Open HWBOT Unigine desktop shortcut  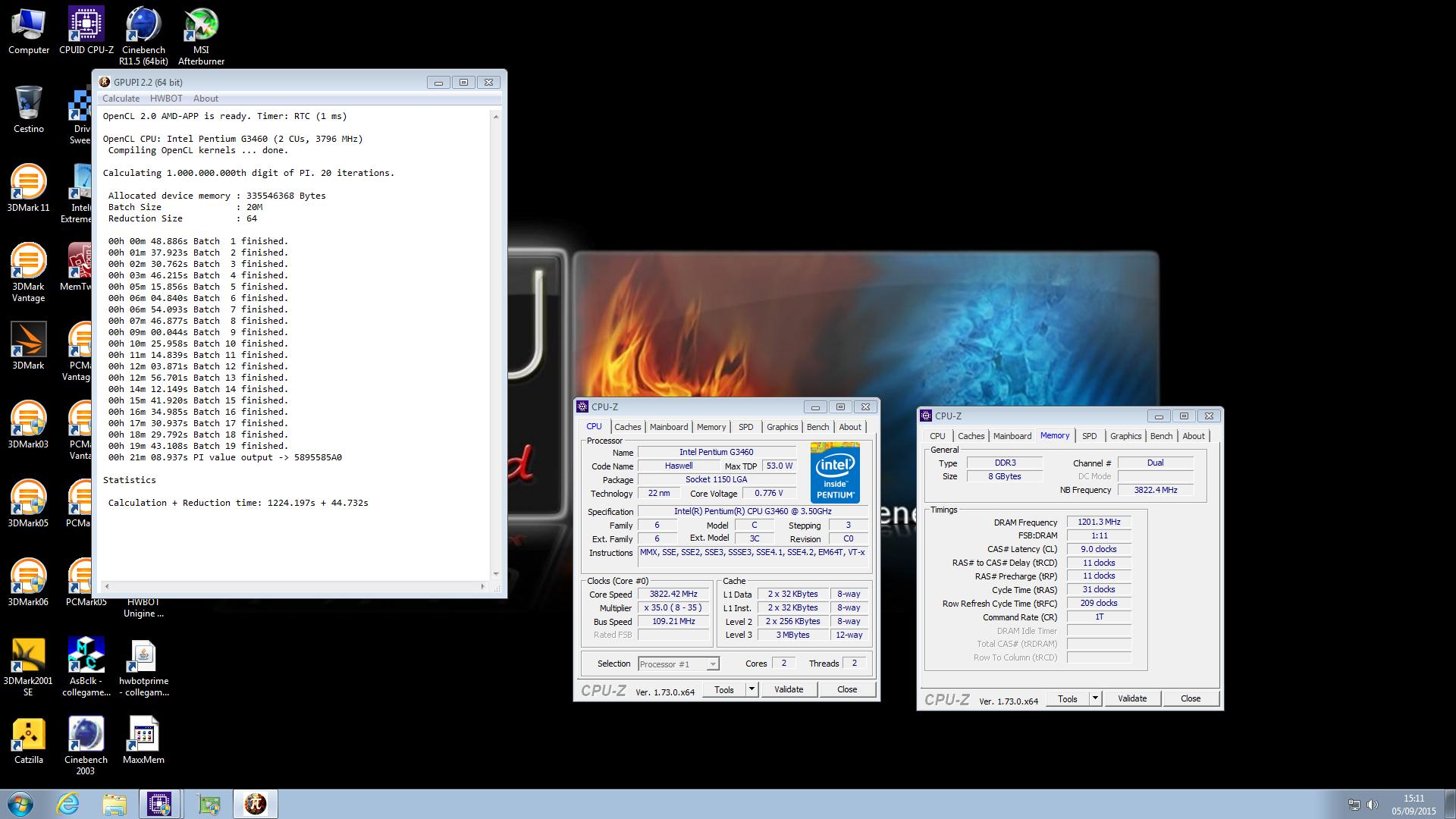[x=143, y=607]
